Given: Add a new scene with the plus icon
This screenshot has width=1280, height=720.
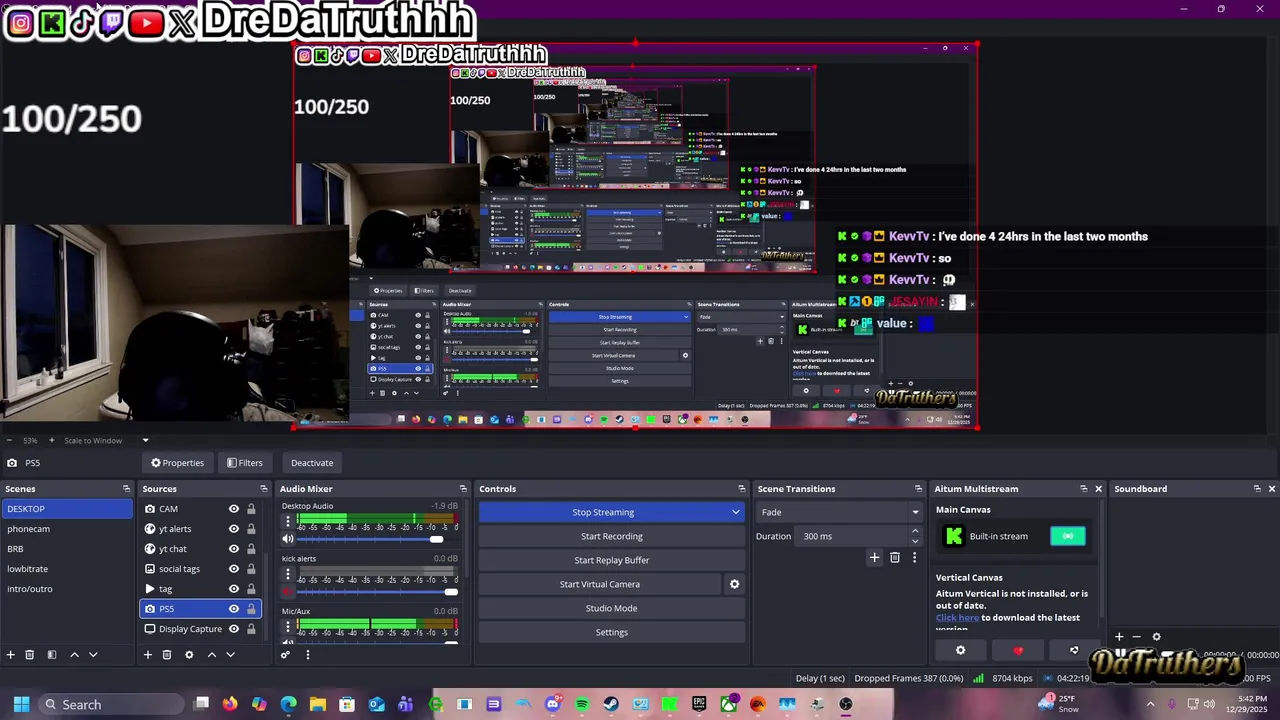Looking at the screenshot, I should point(11,655).
